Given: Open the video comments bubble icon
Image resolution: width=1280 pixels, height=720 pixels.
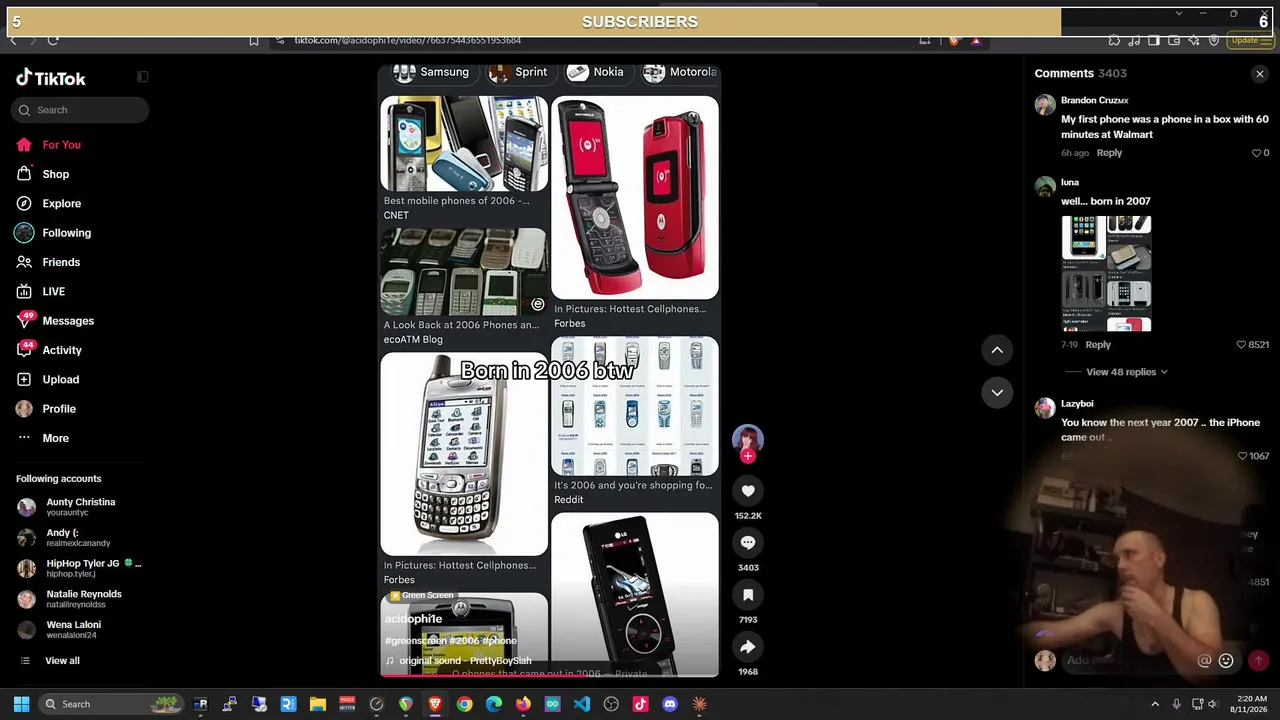Looking at the screenshot, I should [748, 543].
